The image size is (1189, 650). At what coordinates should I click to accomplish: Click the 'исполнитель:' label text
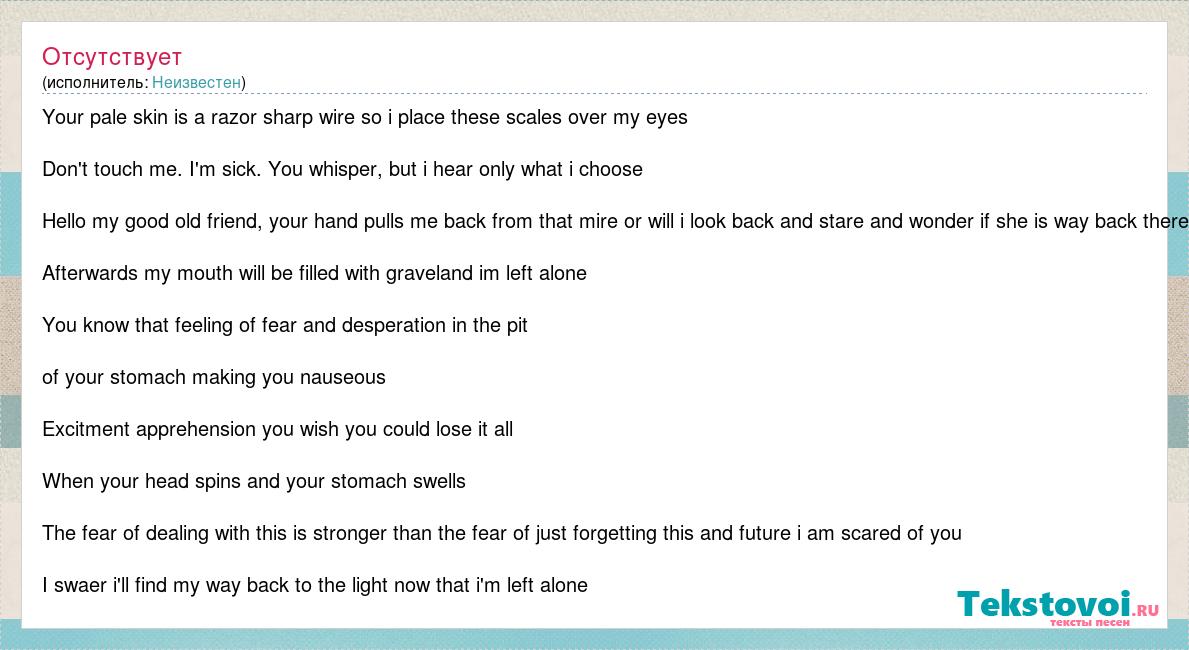(97, 82)
